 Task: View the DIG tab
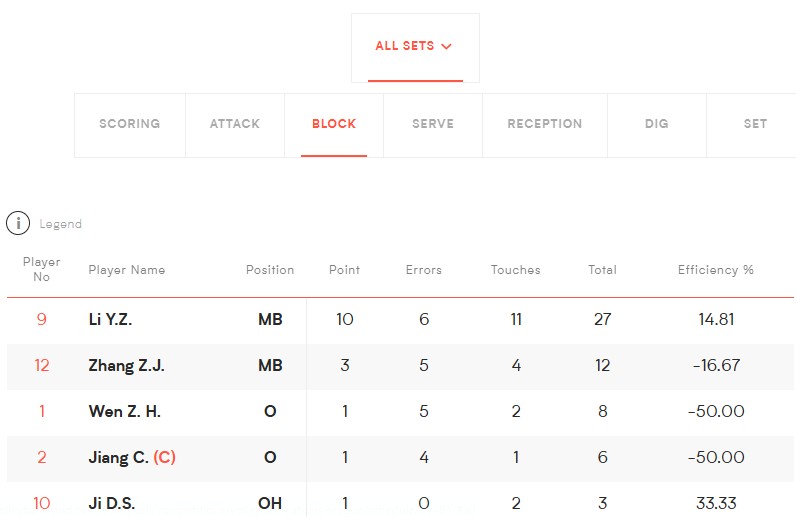tap(656, 125)
